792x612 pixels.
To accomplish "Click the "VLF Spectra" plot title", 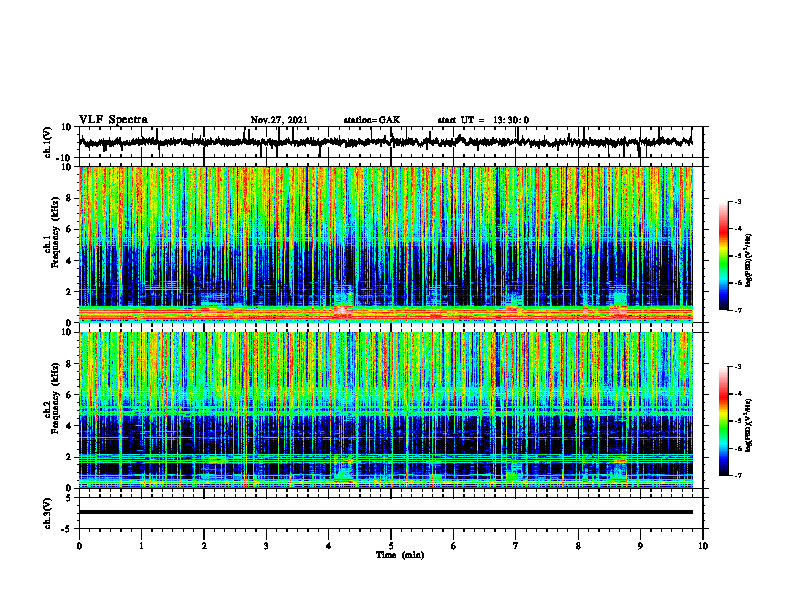I will pos(113,120).
